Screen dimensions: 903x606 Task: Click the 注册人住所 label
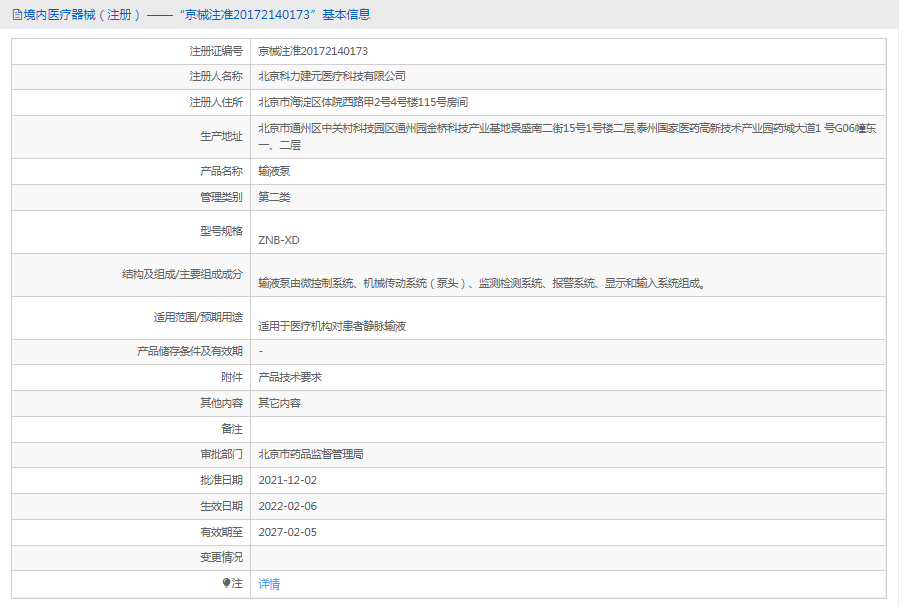[216, 102]
